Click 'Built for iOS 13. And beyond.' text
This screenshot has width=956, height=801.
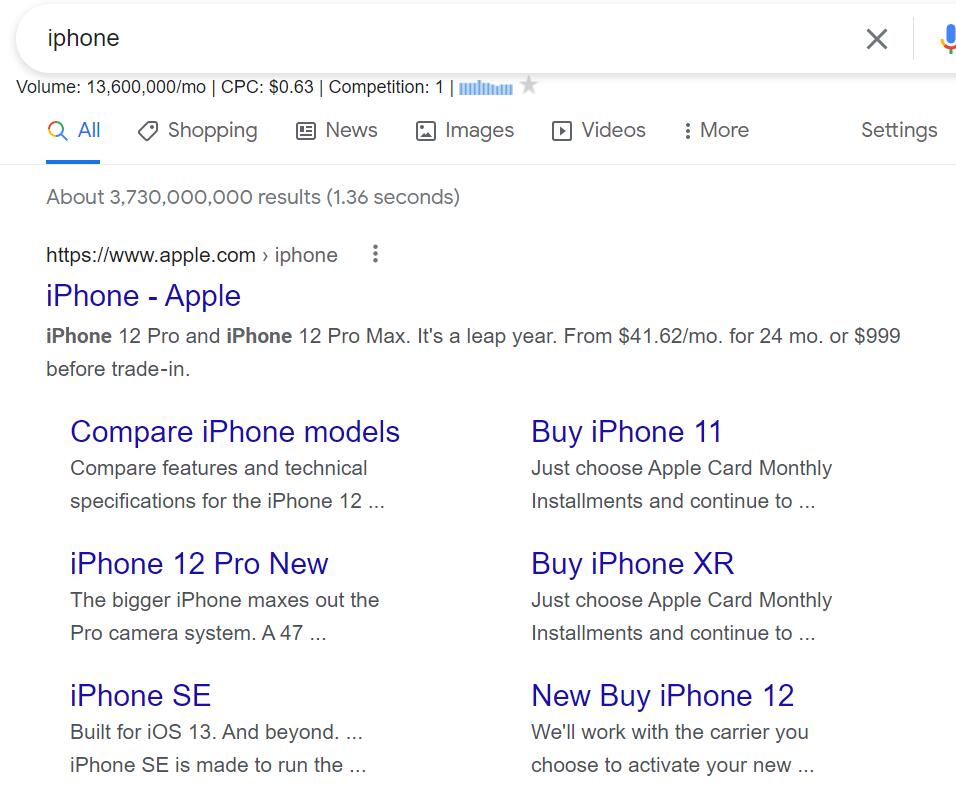[x=205, y=732]
